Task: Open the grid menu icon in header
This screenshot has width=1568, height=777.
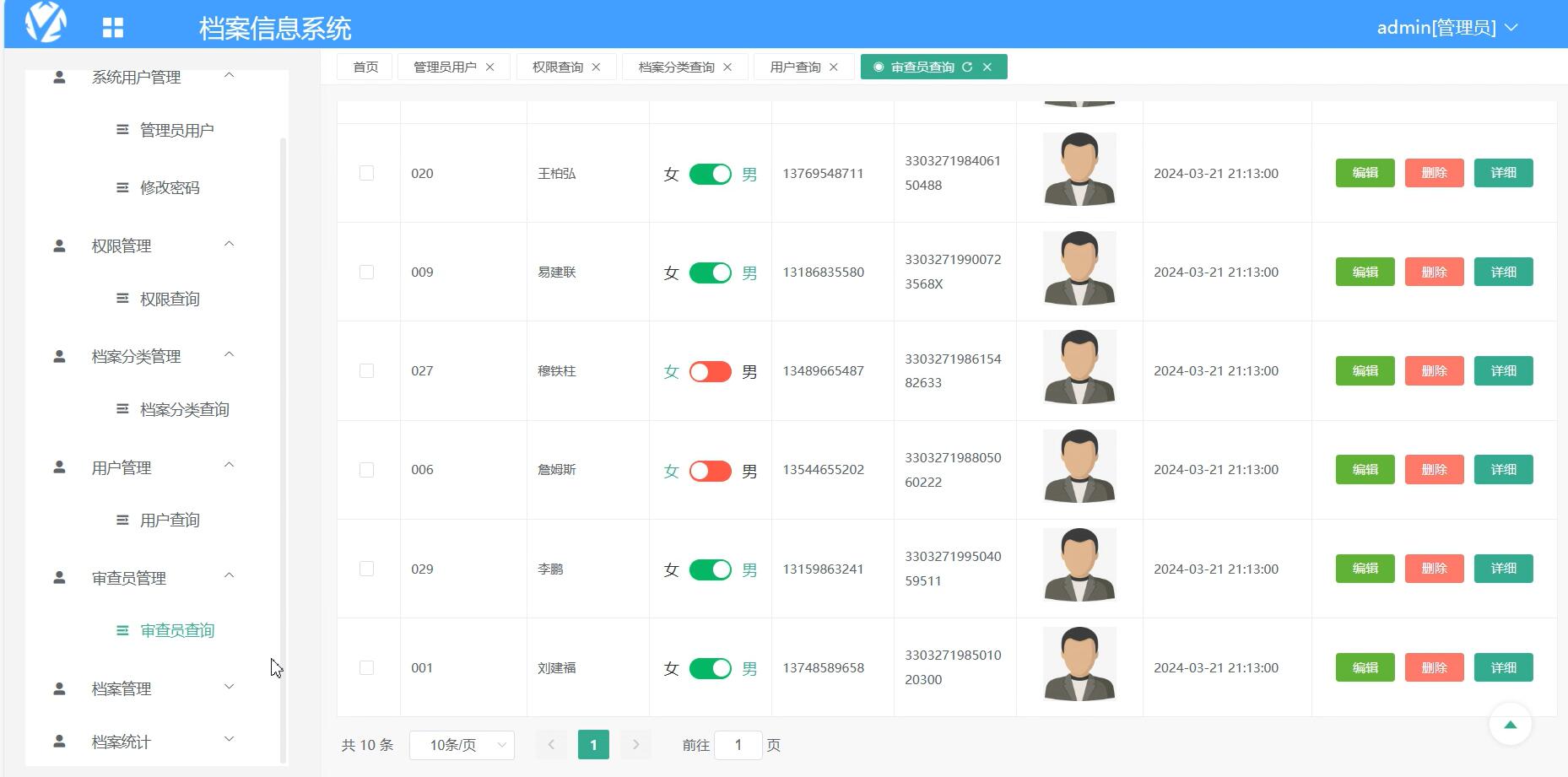Action: point(113,28)
